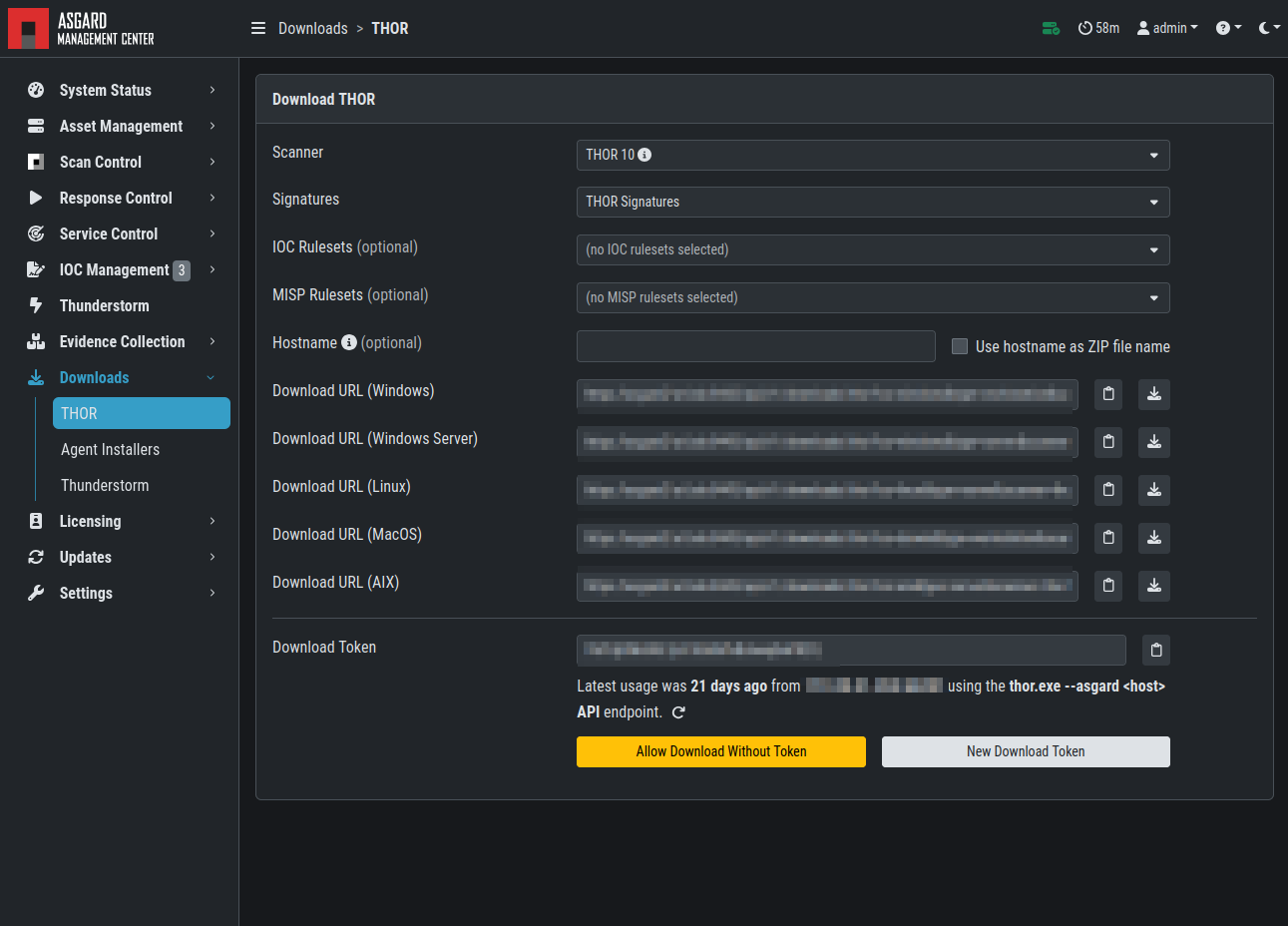The height and width of the screenshot is (926, 1288).
Task: Expand the Response Control chevron
Action: click(213, 198)
